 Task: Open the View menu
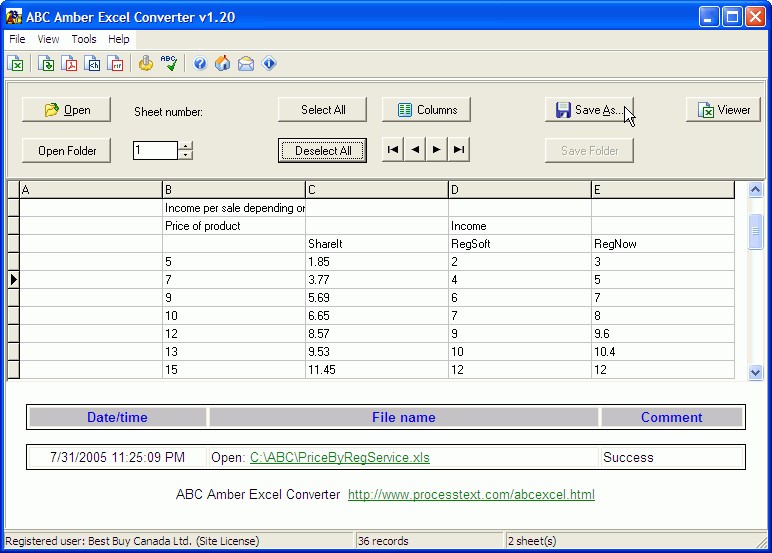[48, 39]
